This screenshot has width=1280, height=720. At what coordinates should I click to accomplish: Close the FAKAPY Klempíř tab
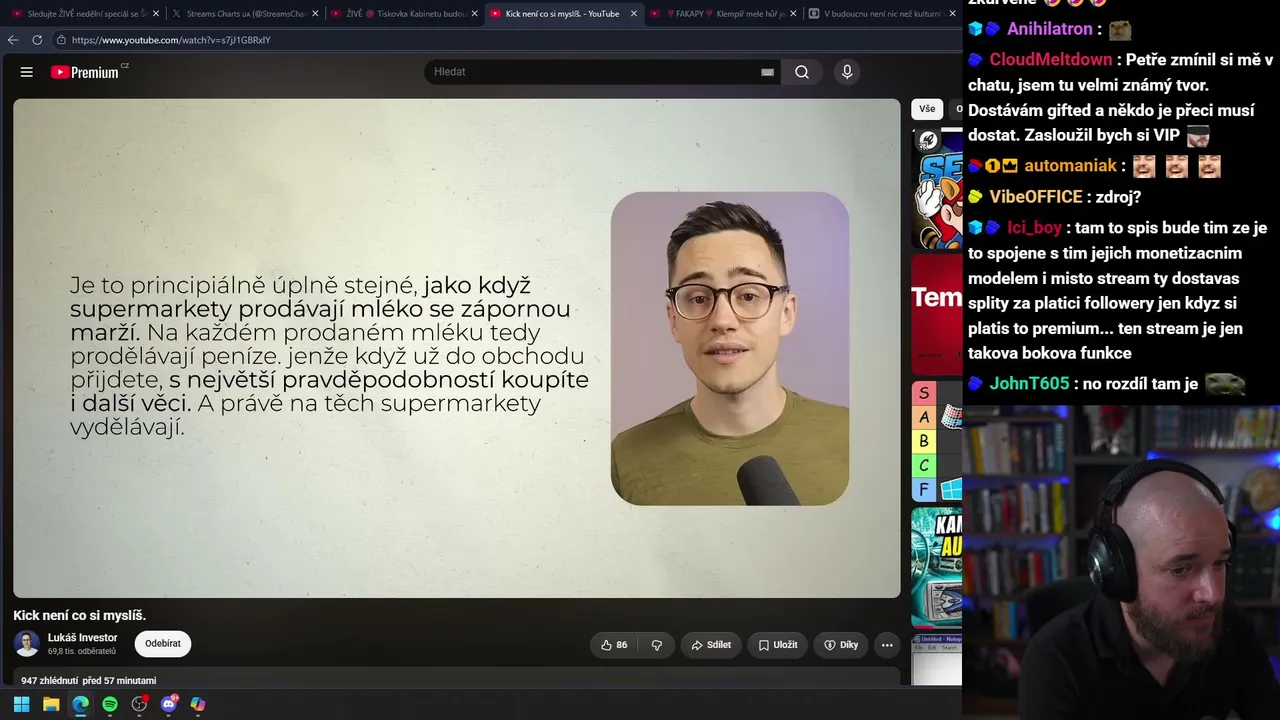tap(793, 14)
